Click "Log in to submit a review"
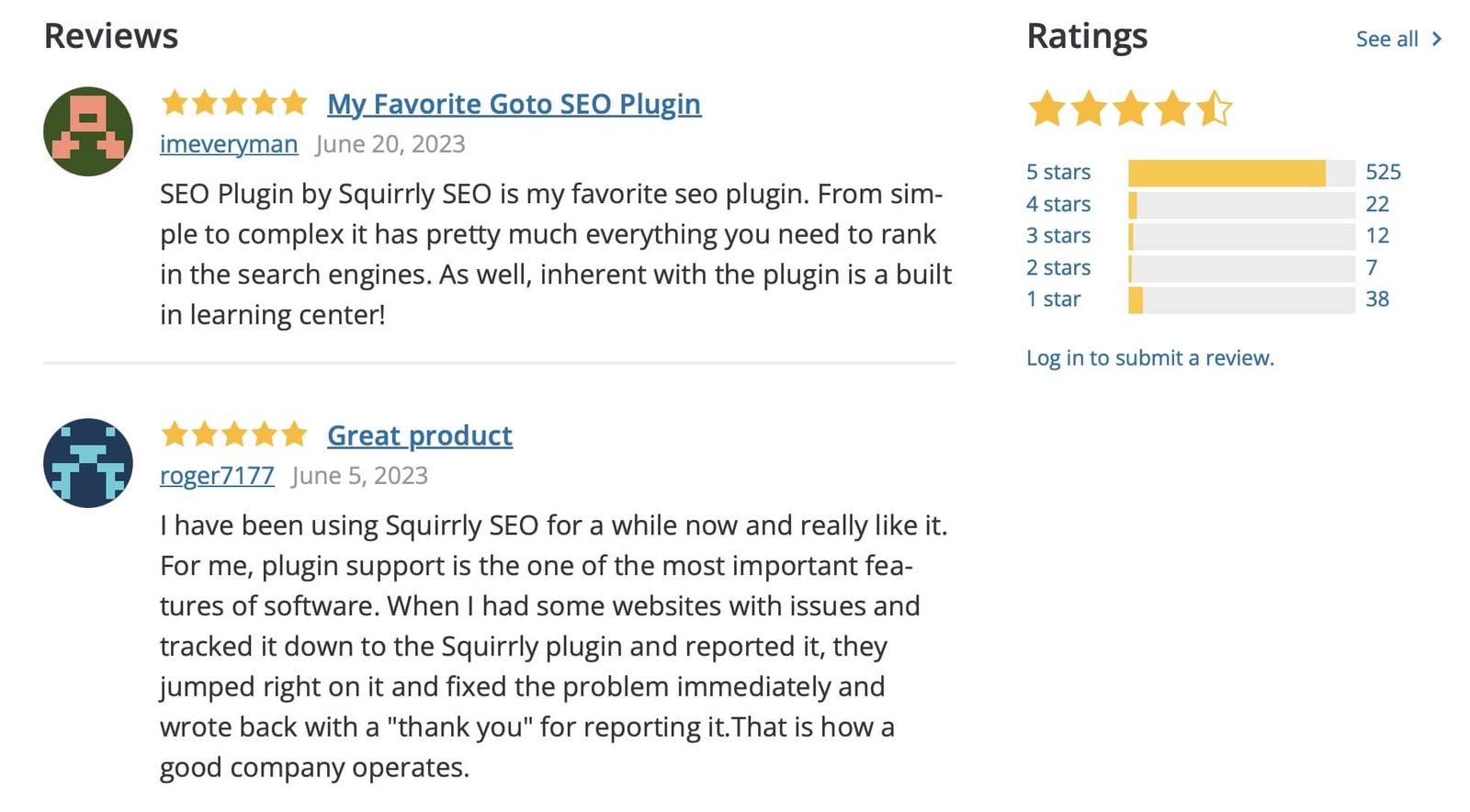This screenshot has height=812, width=1470. point(1149,357)
